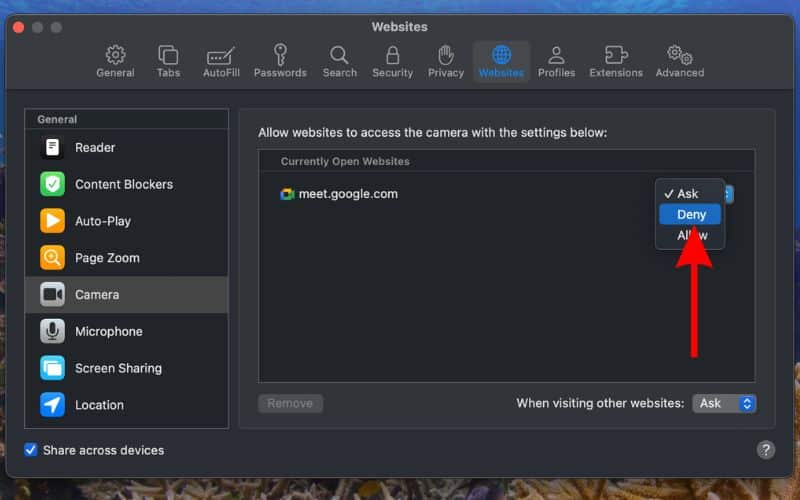Open the Profiles pane

click(556, 60)
